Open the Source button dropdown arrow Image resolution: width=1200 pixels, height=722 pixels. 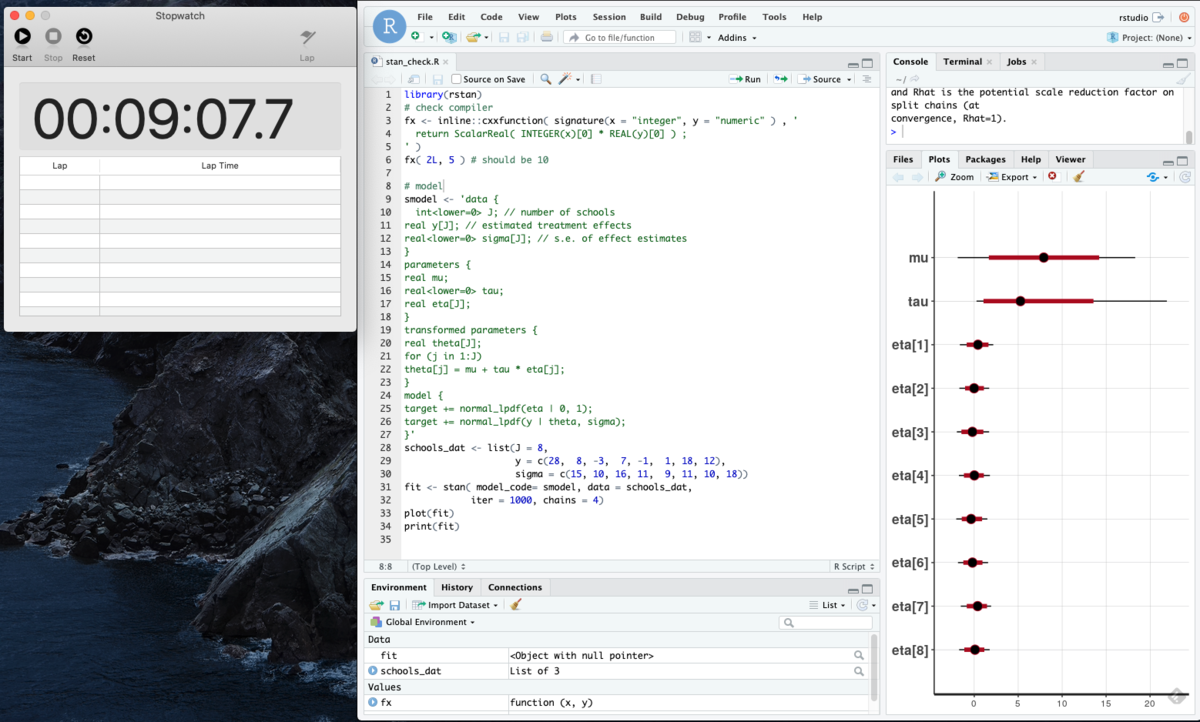pos(849,79)
